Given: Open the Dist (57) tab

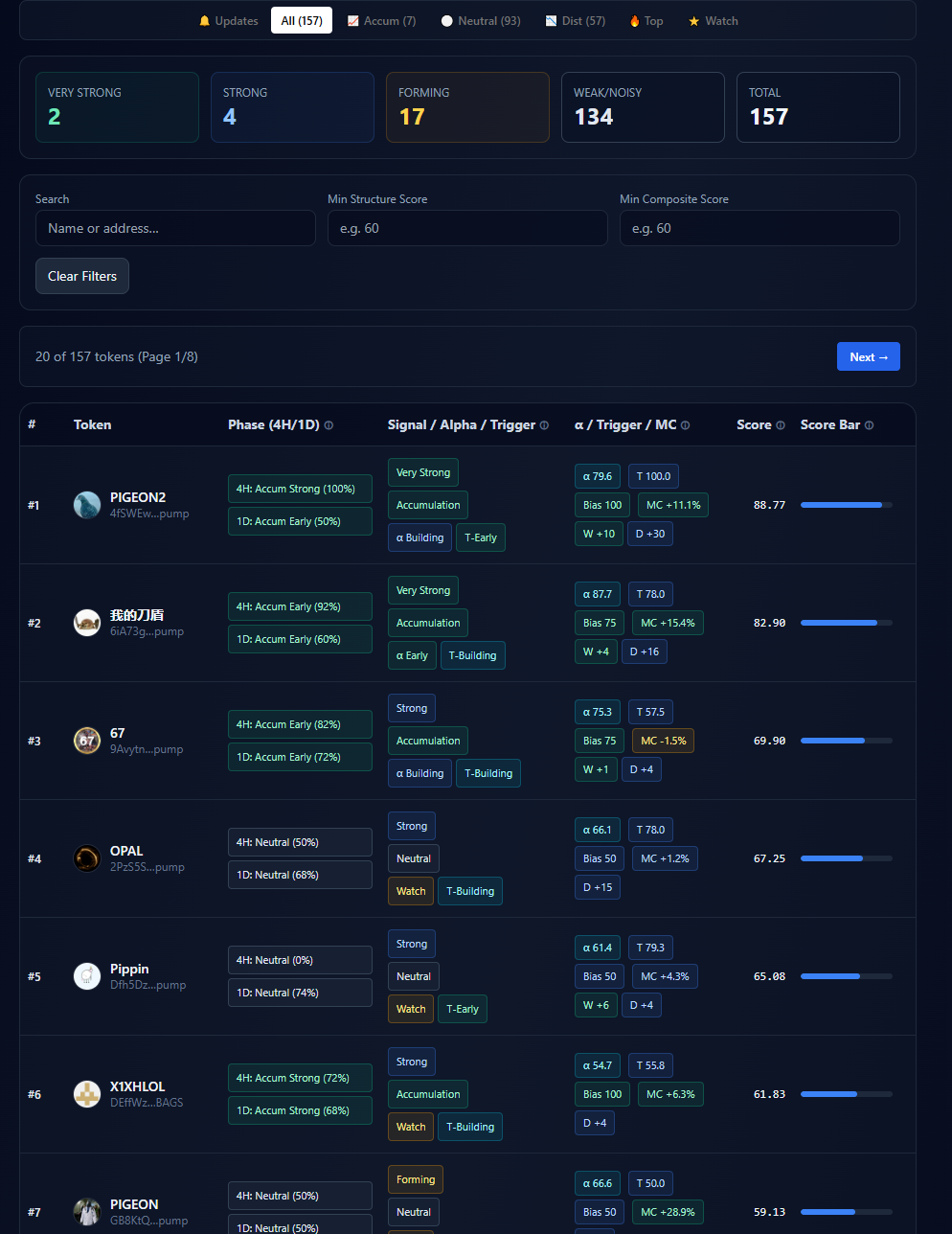Looking at the screenshot, I should (x=576, y=21).
